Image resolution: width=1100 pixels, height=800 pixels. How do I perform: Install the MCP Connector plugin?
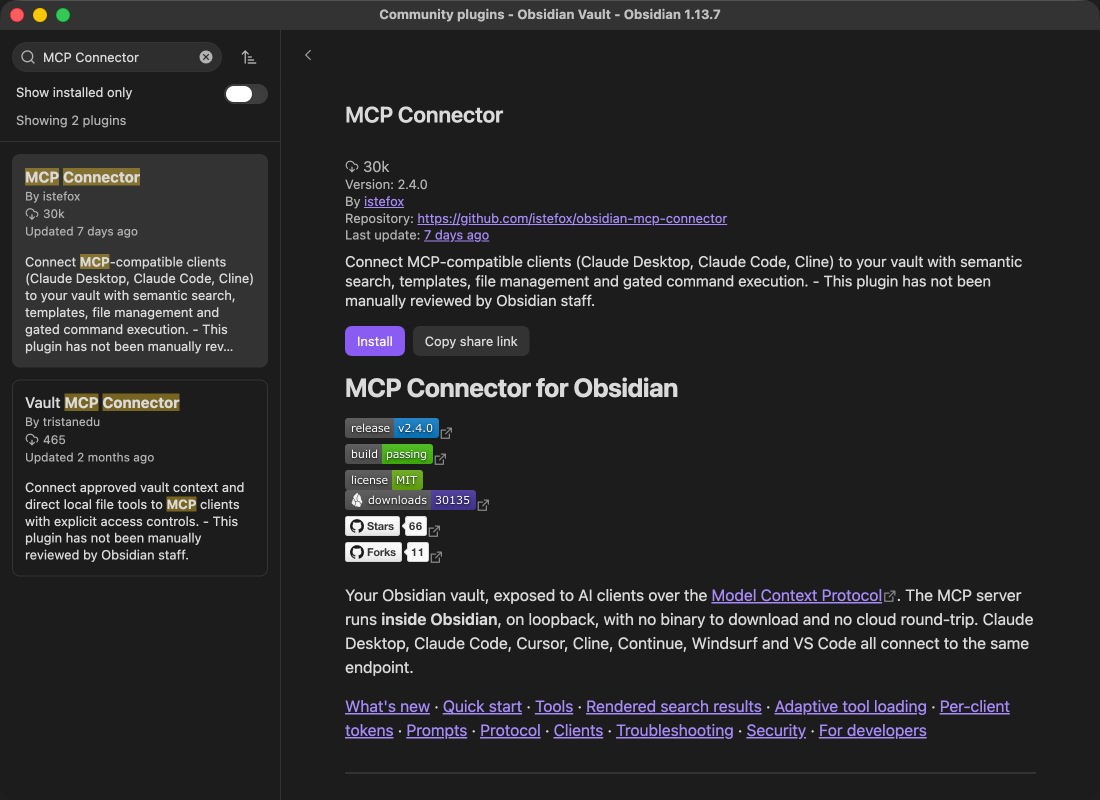[x=375, y=341]
